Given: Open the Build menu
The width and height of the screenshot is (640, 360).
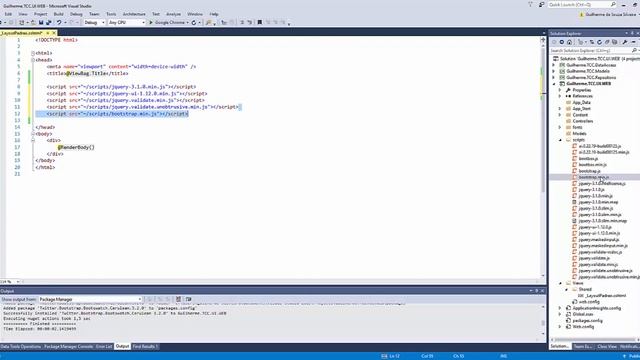Looking at the screenshot, I should [58, 14].
